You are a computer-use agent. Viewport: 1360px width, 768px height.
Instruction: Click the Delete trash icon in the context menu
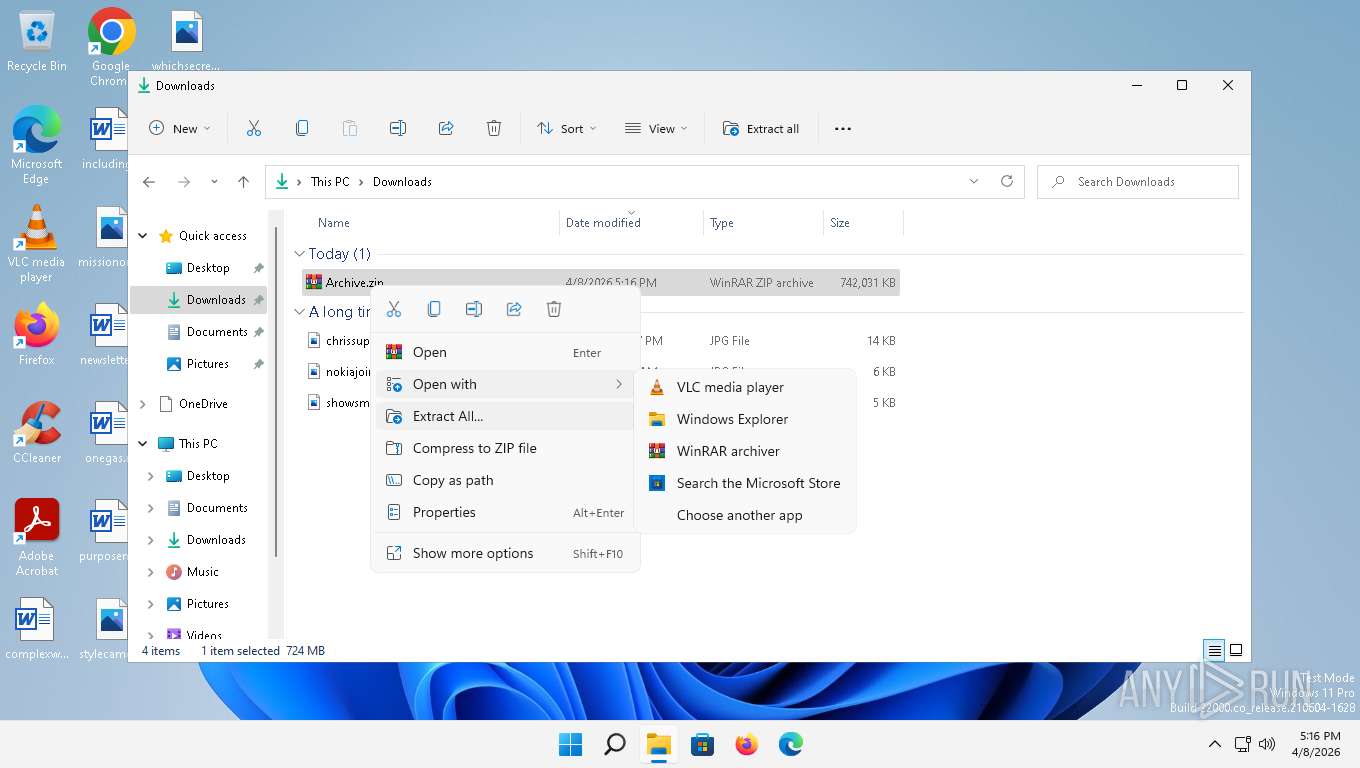(554, 309)
